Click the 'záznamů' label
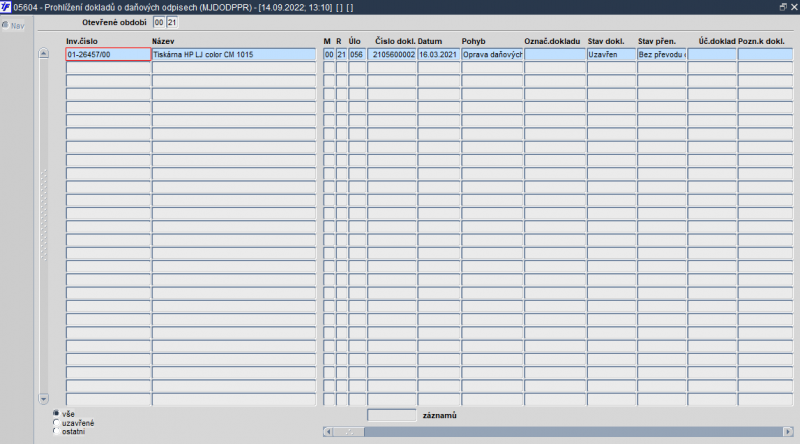Viewport: 800px width, 444px height. [x=439, y=415]
